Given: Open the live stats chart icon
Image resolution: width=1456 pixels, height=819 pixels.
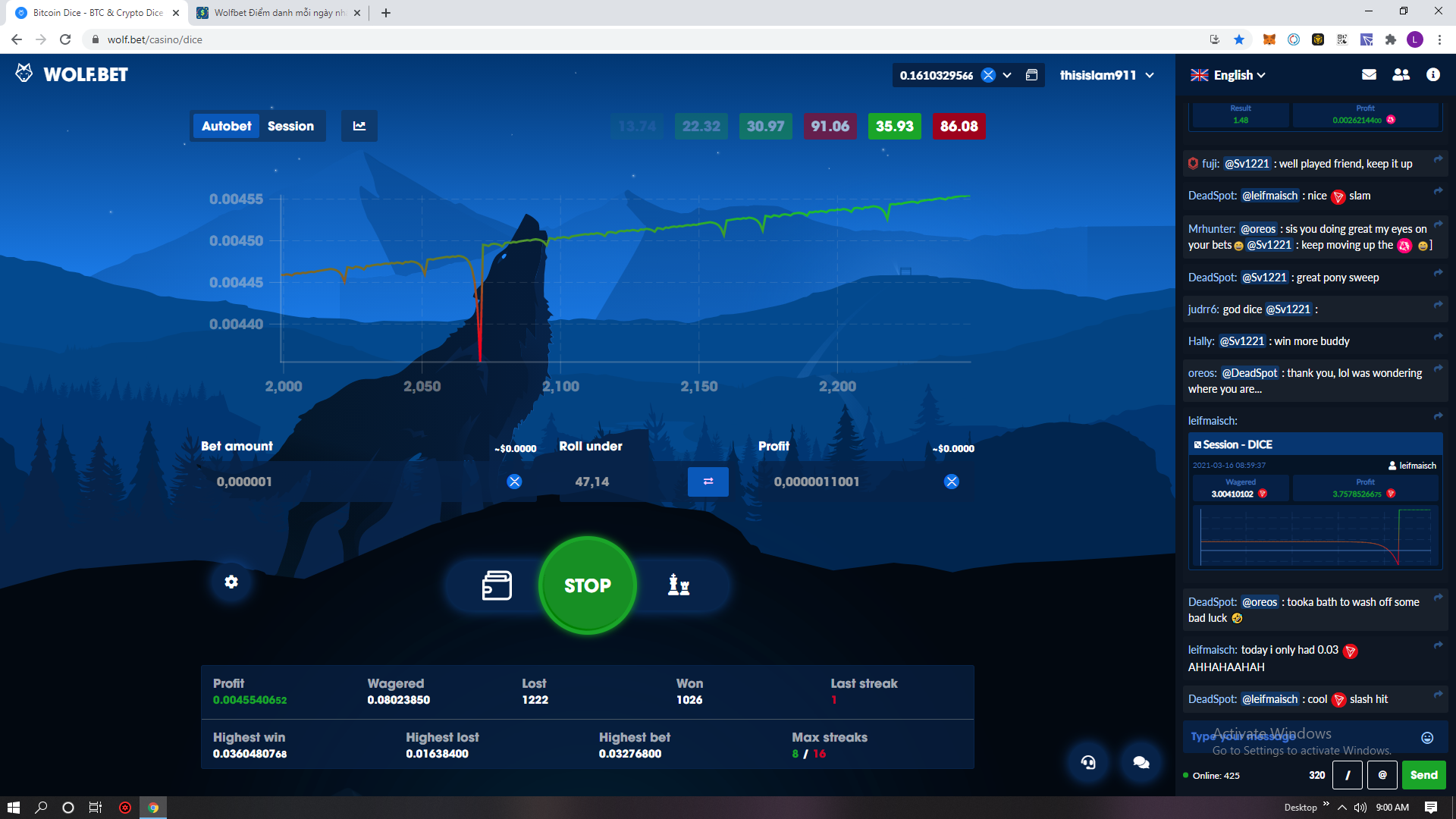Looking at the screenshot, I should click(x=359, y=126).
